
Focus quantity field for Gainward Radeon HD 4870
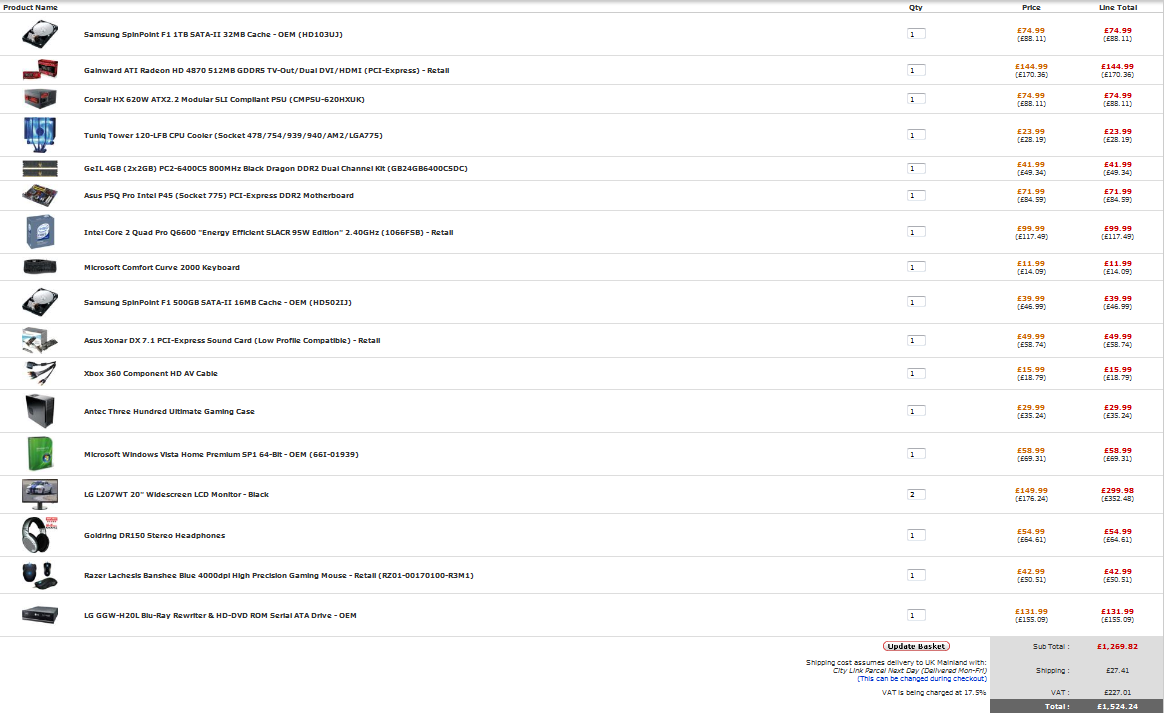coord(916,71)
